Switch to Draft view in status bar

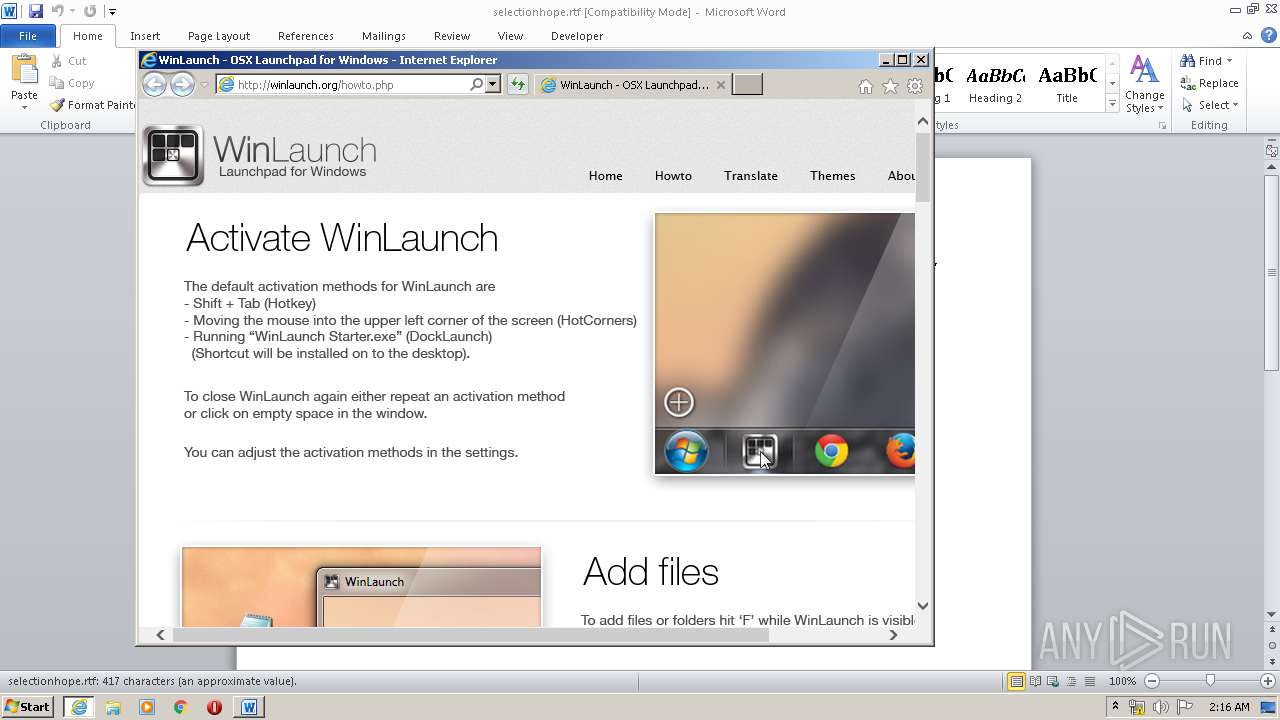tap(1089, 681)
